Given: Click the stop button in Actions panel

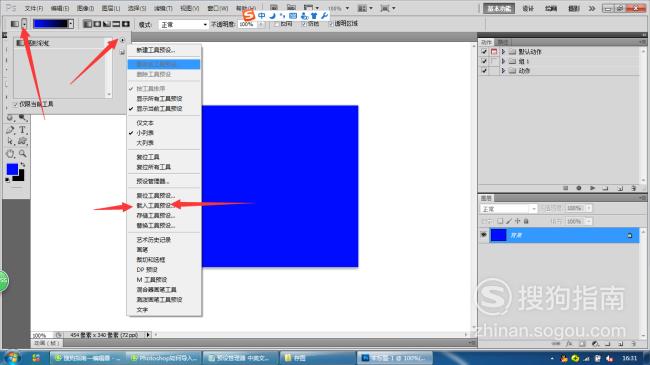Looking at the screenshot, I should click(x=565, y=188).
